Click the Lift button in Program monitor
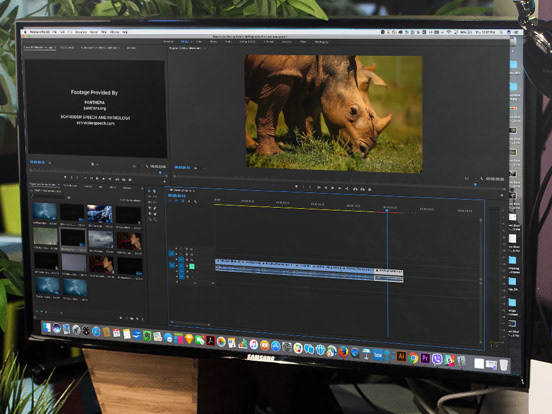The image size is (552, 414). 356,189
